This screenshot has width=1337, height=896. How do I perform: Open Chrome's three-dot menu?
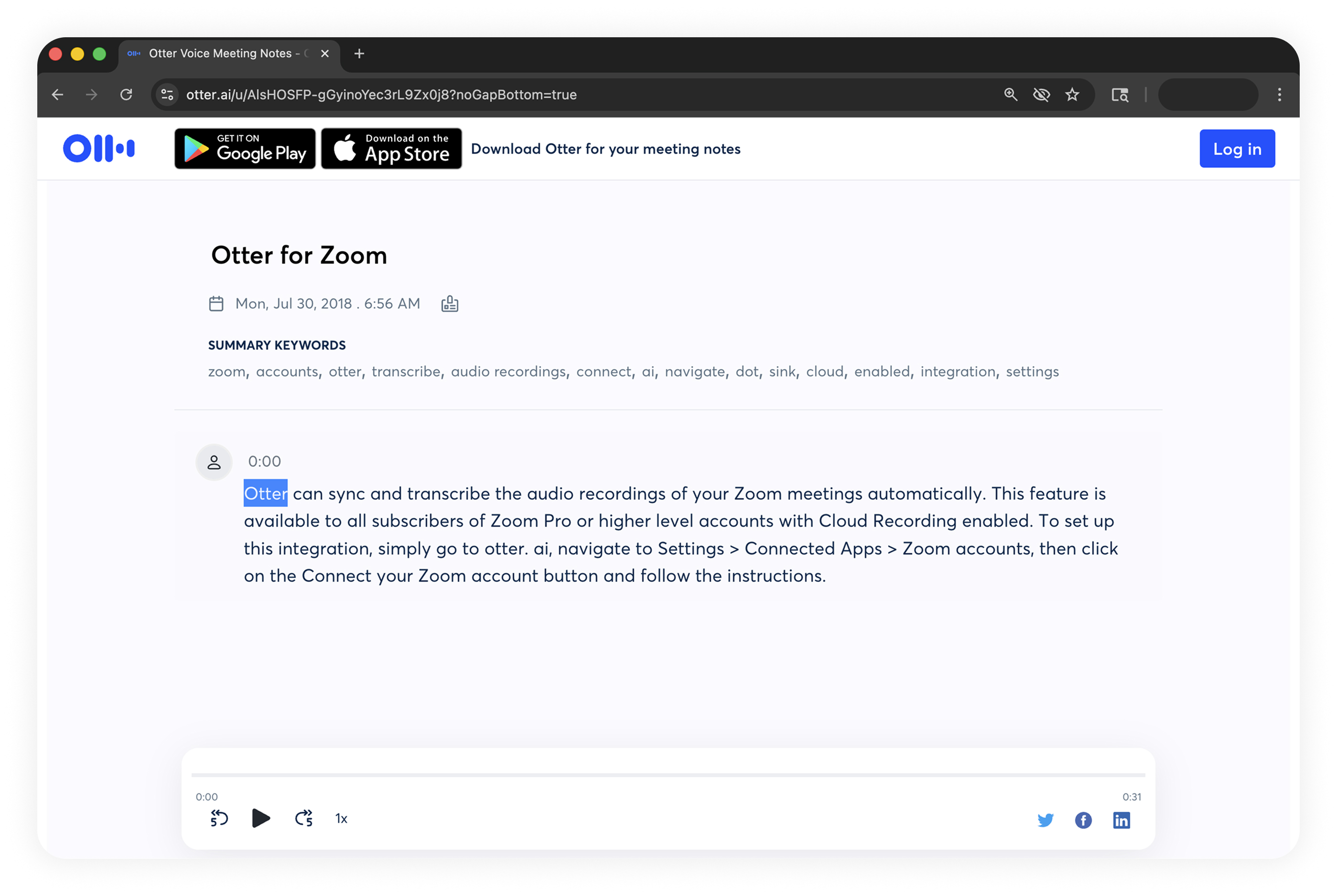[x=1279, y=94]
